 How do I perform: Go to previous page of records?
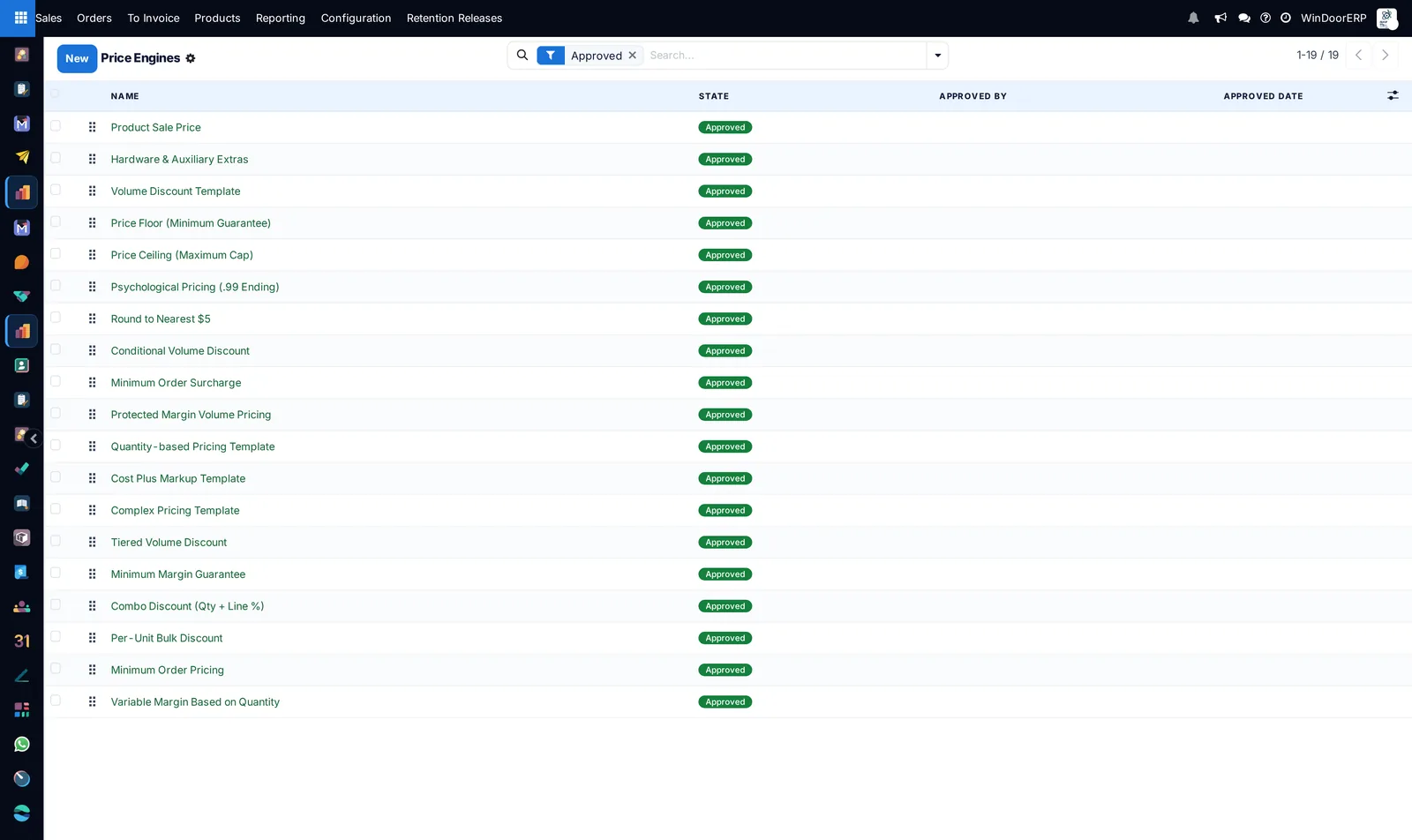[1359, 55]
